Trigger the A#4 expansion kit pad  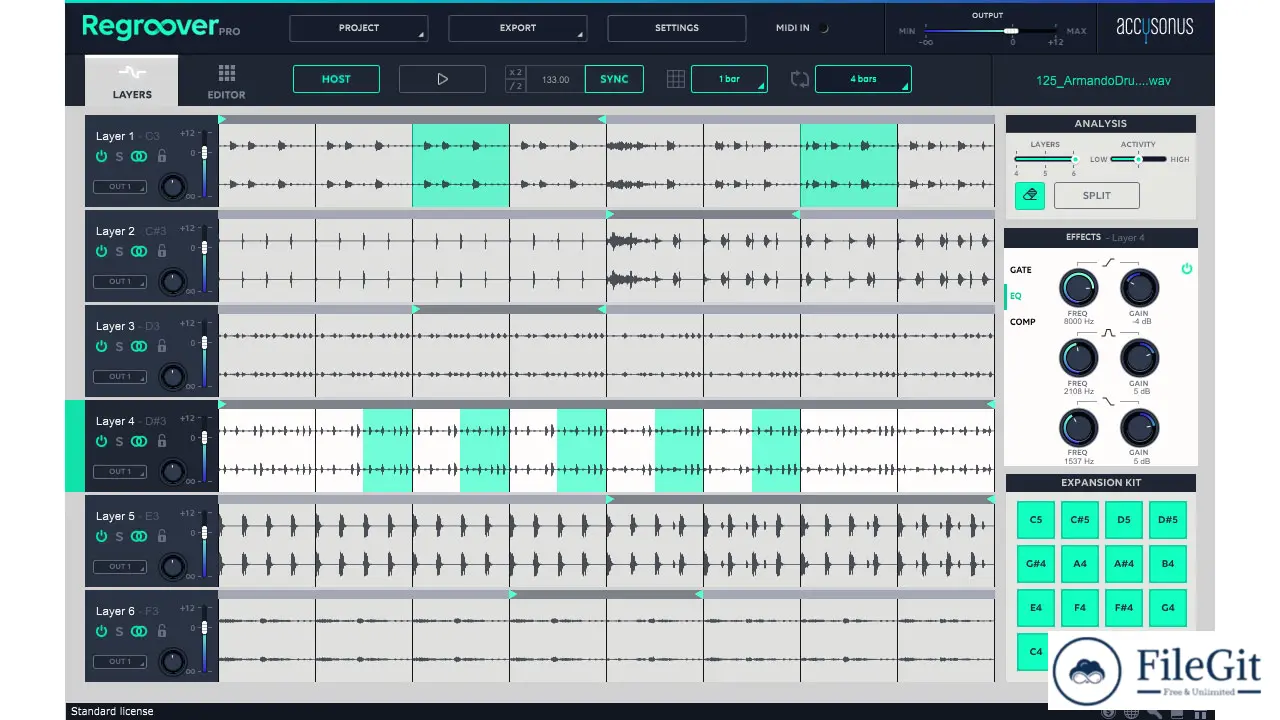pyautogui.click(x=1124, y=564)
